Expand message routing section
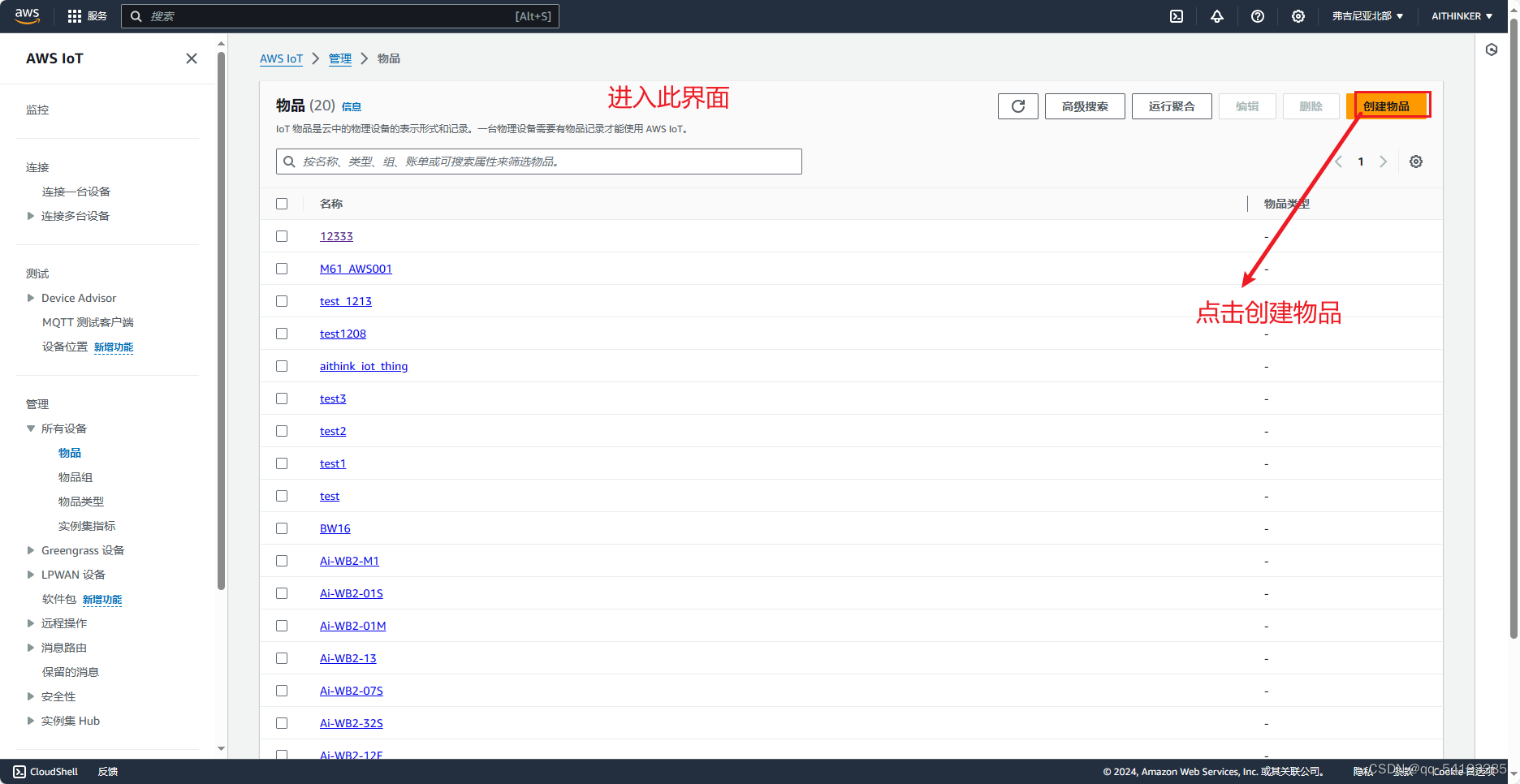 (31, 648)
